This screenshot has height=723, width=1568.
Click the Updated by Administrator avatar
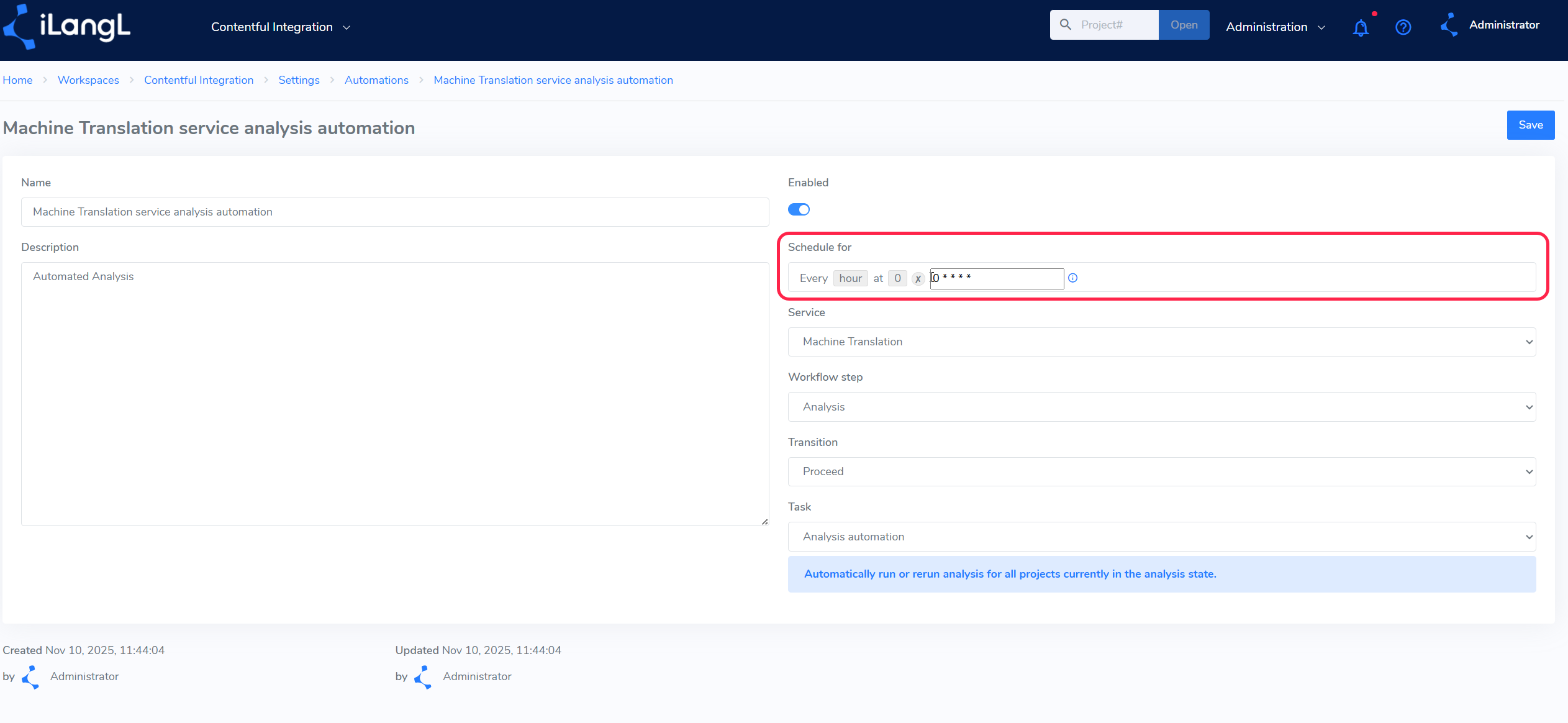(x=423, y=676)
